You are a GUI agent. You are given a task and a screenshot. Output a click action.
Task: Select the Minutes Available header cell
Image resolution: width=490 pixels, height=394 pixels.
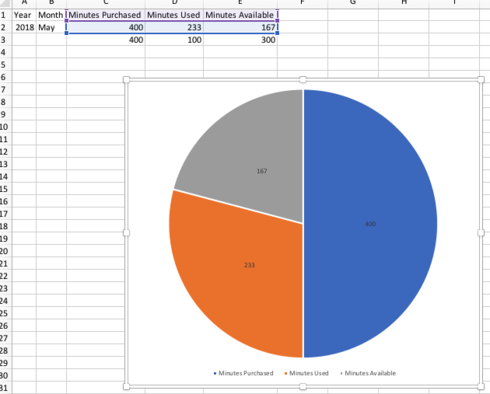coord(240,15)
